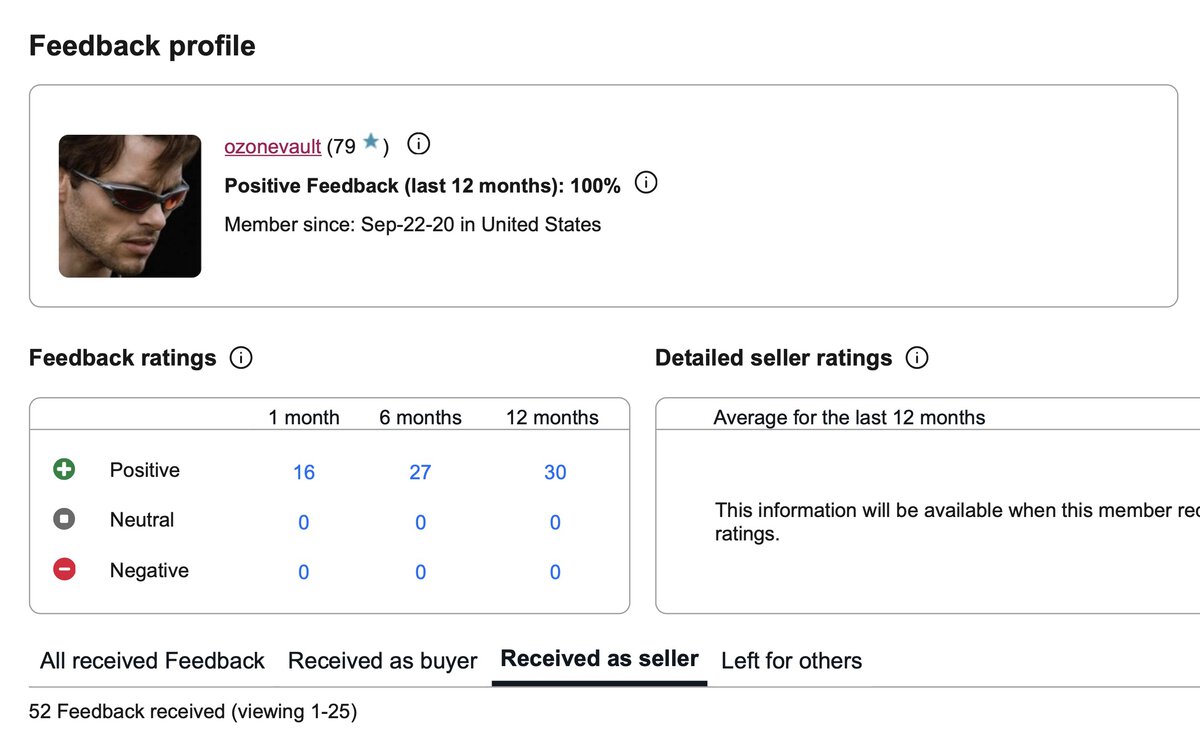Image resolution: width=1200 pixels, height=733 pixels.
Task: Switch to Received as buyer tab
Action: [382, 661]
